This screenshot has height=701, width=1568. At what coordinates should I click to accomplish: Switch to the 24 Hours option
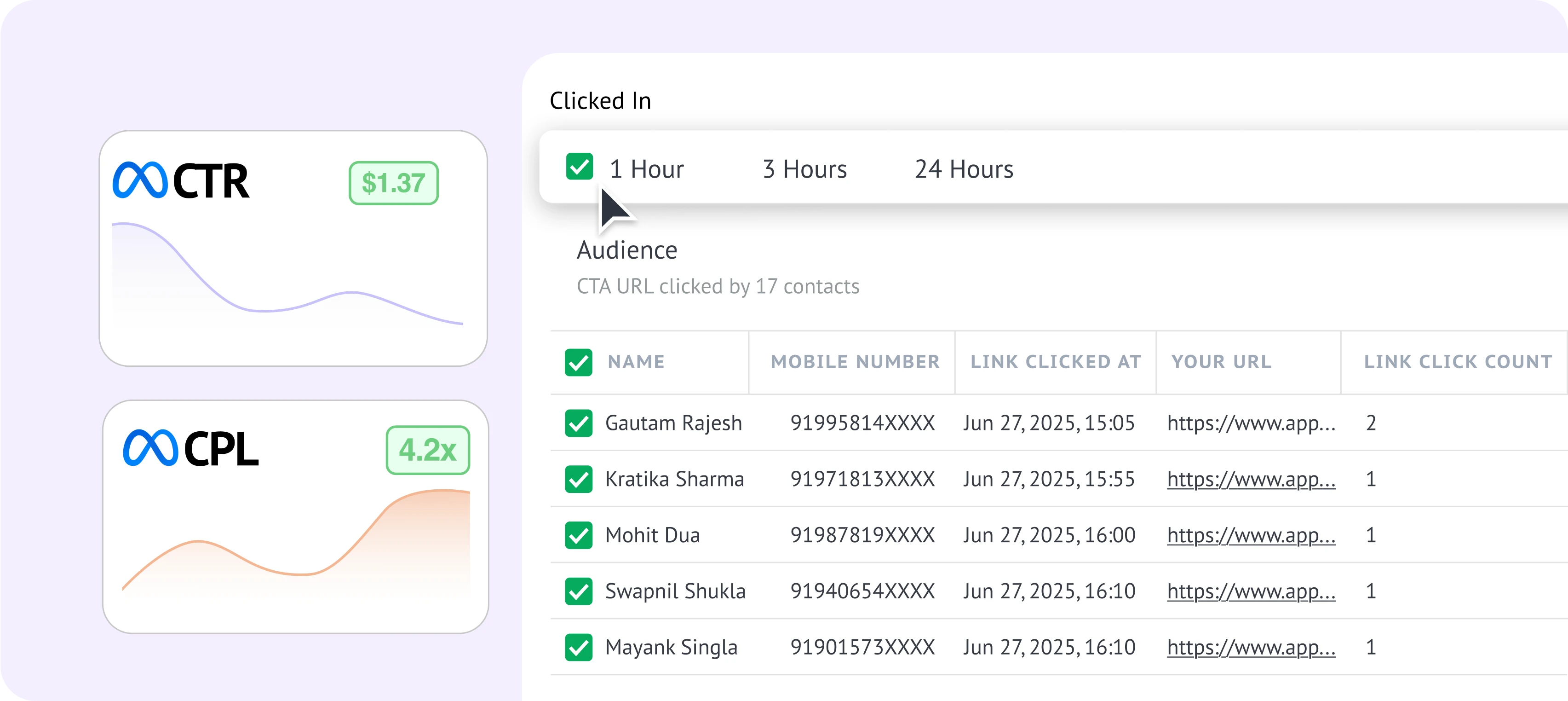(964, 169)
